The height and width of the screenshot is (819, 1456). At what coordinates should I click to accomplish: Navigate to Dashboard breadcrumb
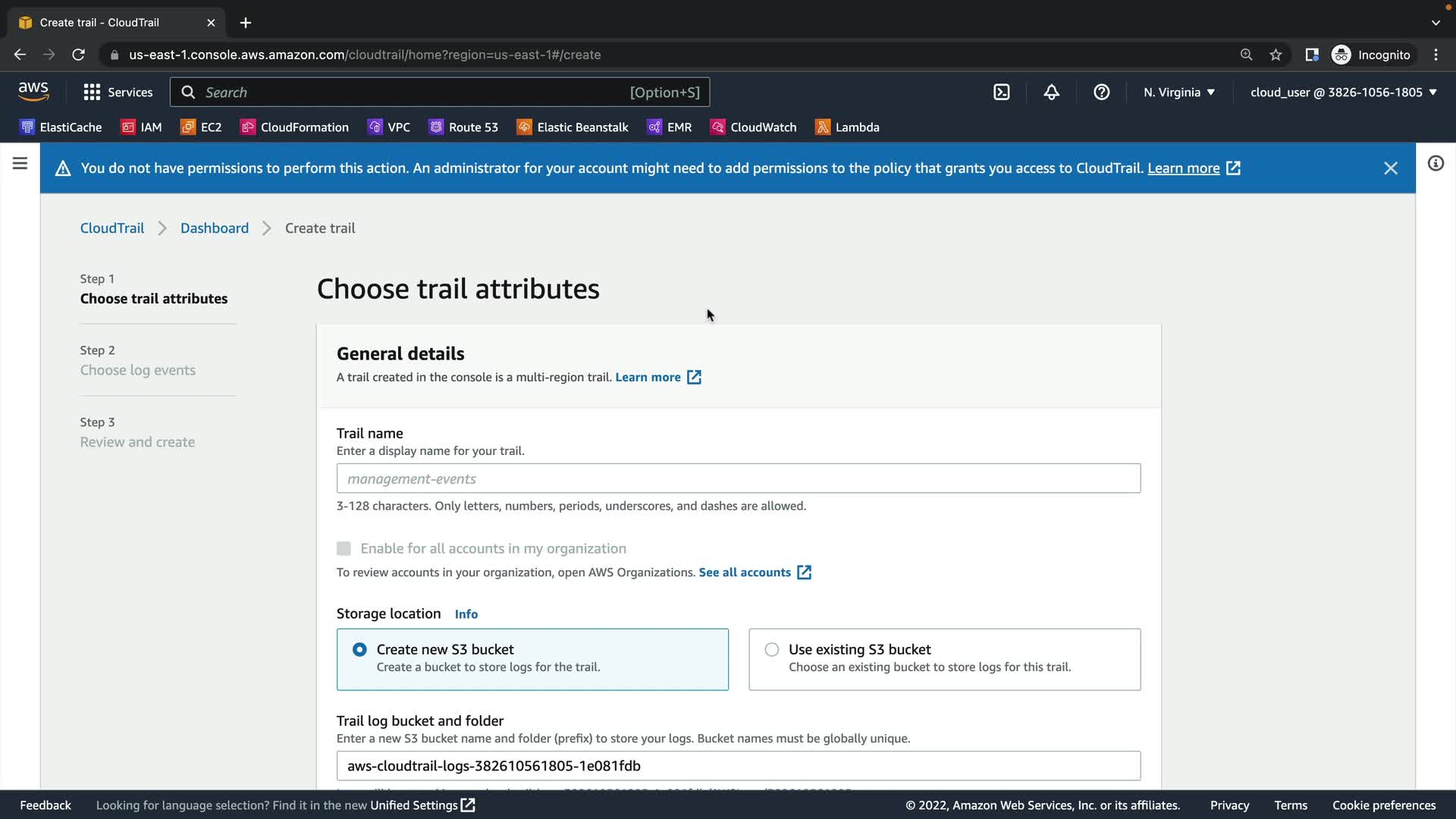pyautogui.click(x=214, y=228)
